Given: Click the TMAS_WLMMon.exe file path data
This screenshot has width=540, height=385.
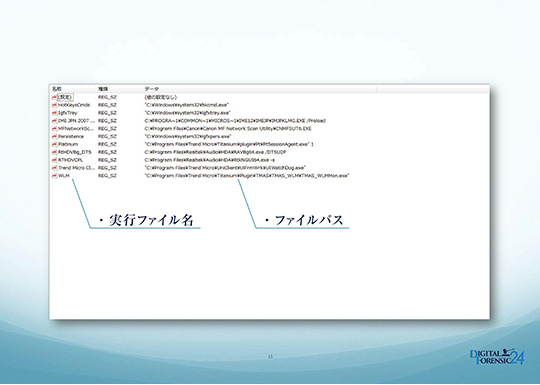Looking at the screenshot, I should [247, 176].
